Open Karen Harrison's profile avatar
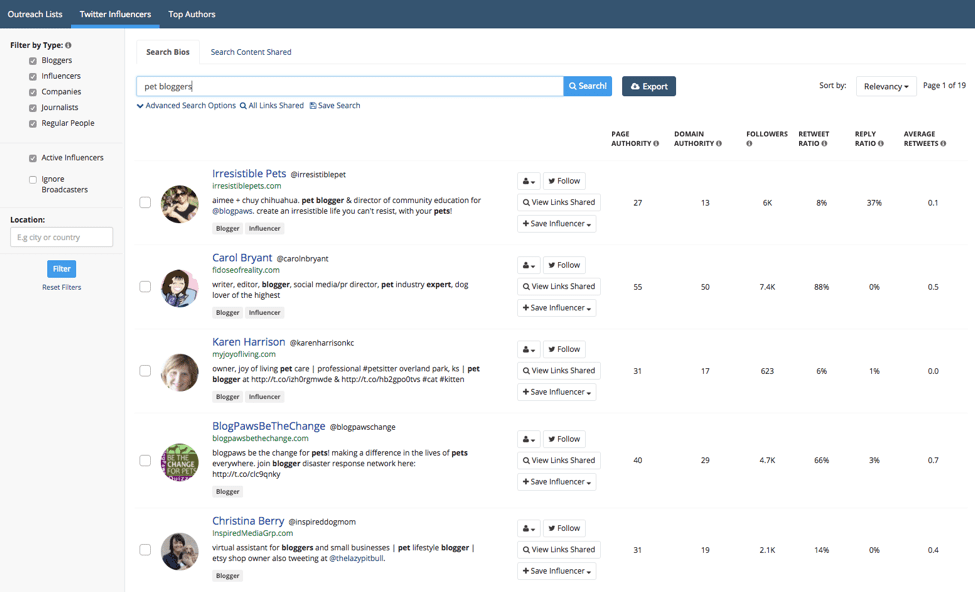This screenshot has width=975, height=592. (x=180, y=372)
